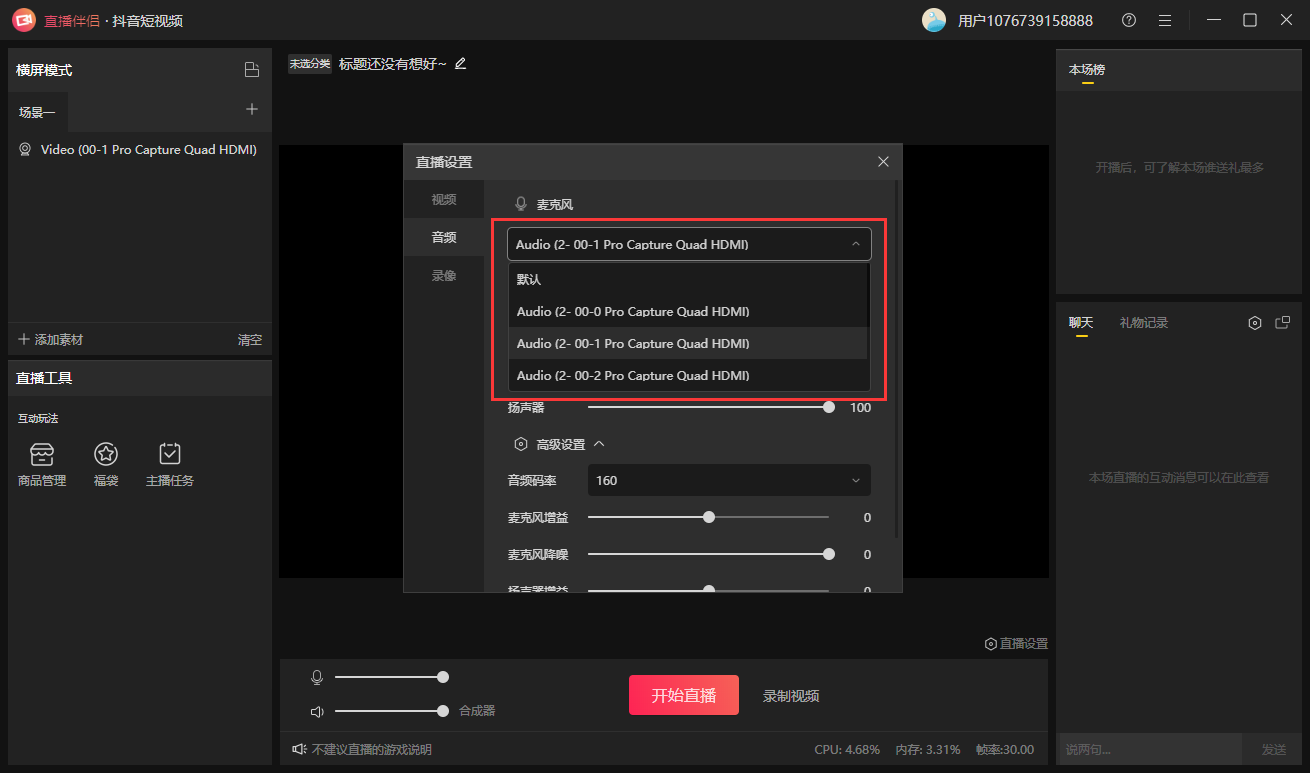Click 添加素材 button
The width and height of the screenshot is (1310, 773).
(51, 340)
